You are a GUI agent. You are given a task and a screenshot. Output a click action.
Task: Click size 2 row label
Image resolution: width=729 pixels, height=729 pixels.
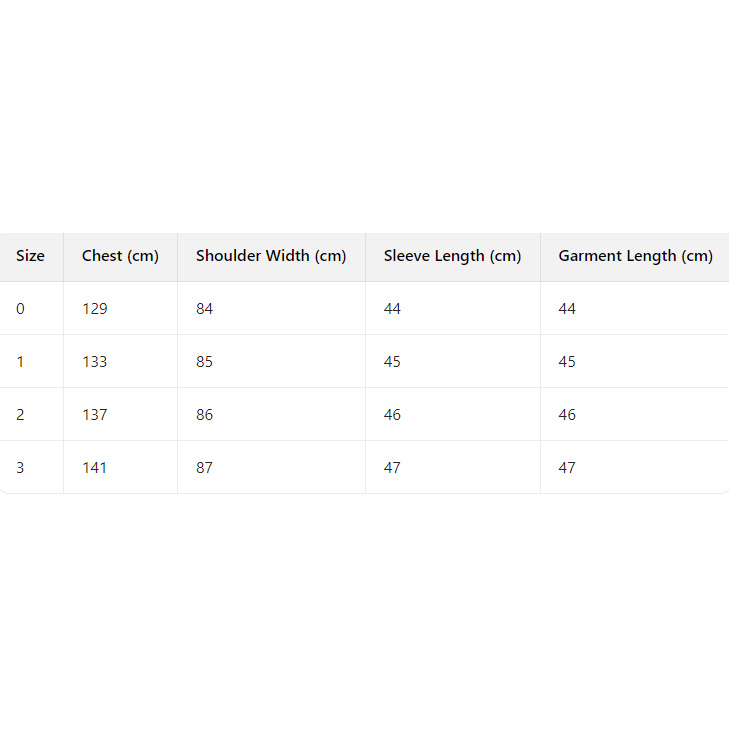coord(20,415)
